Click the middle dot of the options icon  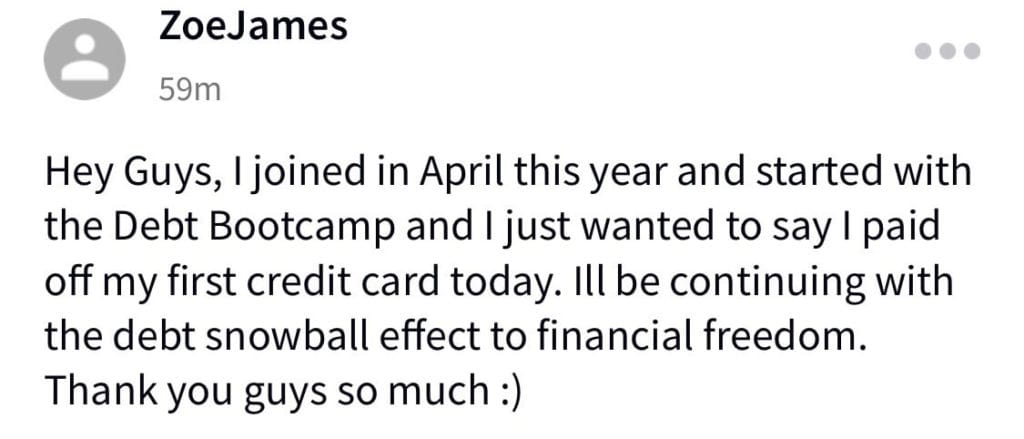pyautogui.click(x=948, y=51)
